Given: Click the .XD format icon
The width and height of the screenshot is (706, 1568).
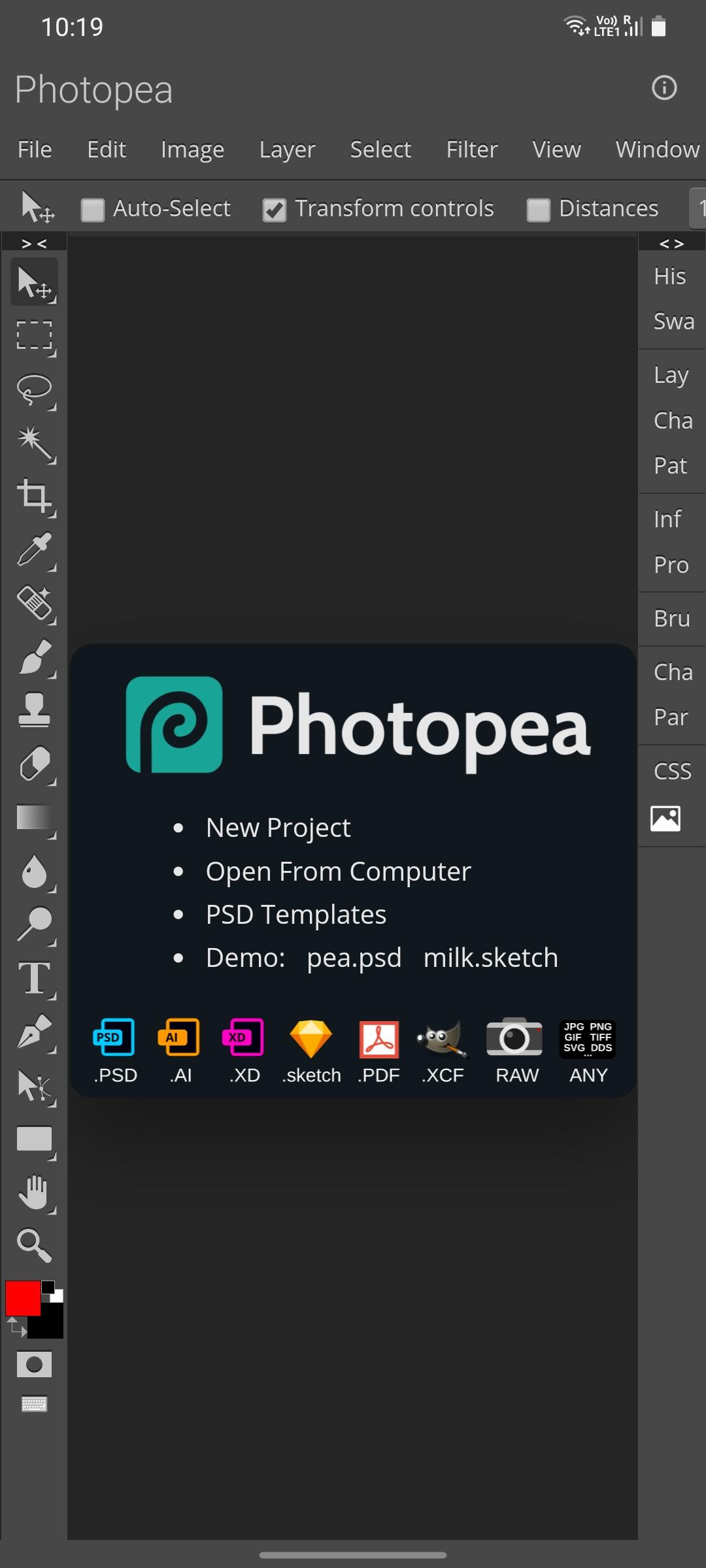Looking at the screenshot, I should 244,1051.
